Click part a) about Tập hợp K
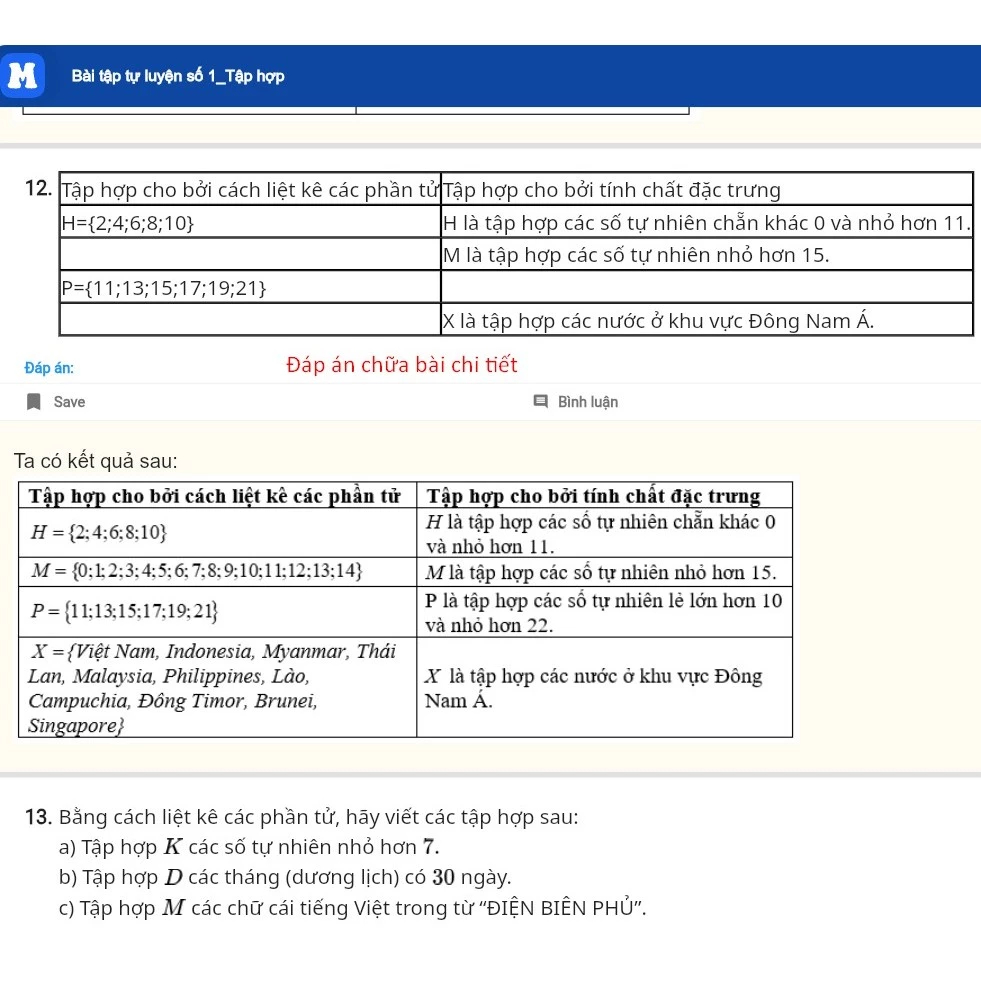Screen dimensions: 981x981 (249, 847)
